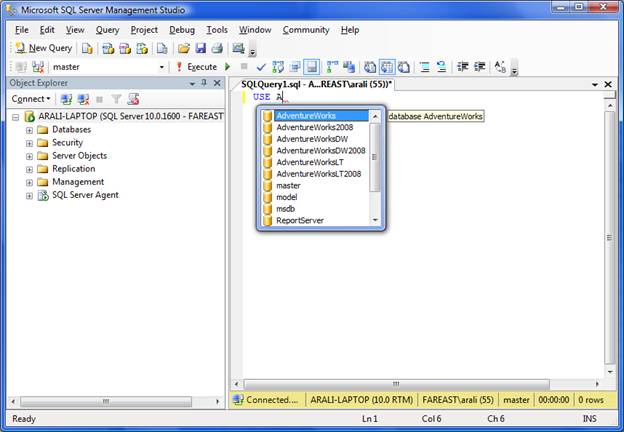Click the IntelliSense list scroll-down arrow

[375, 220]
